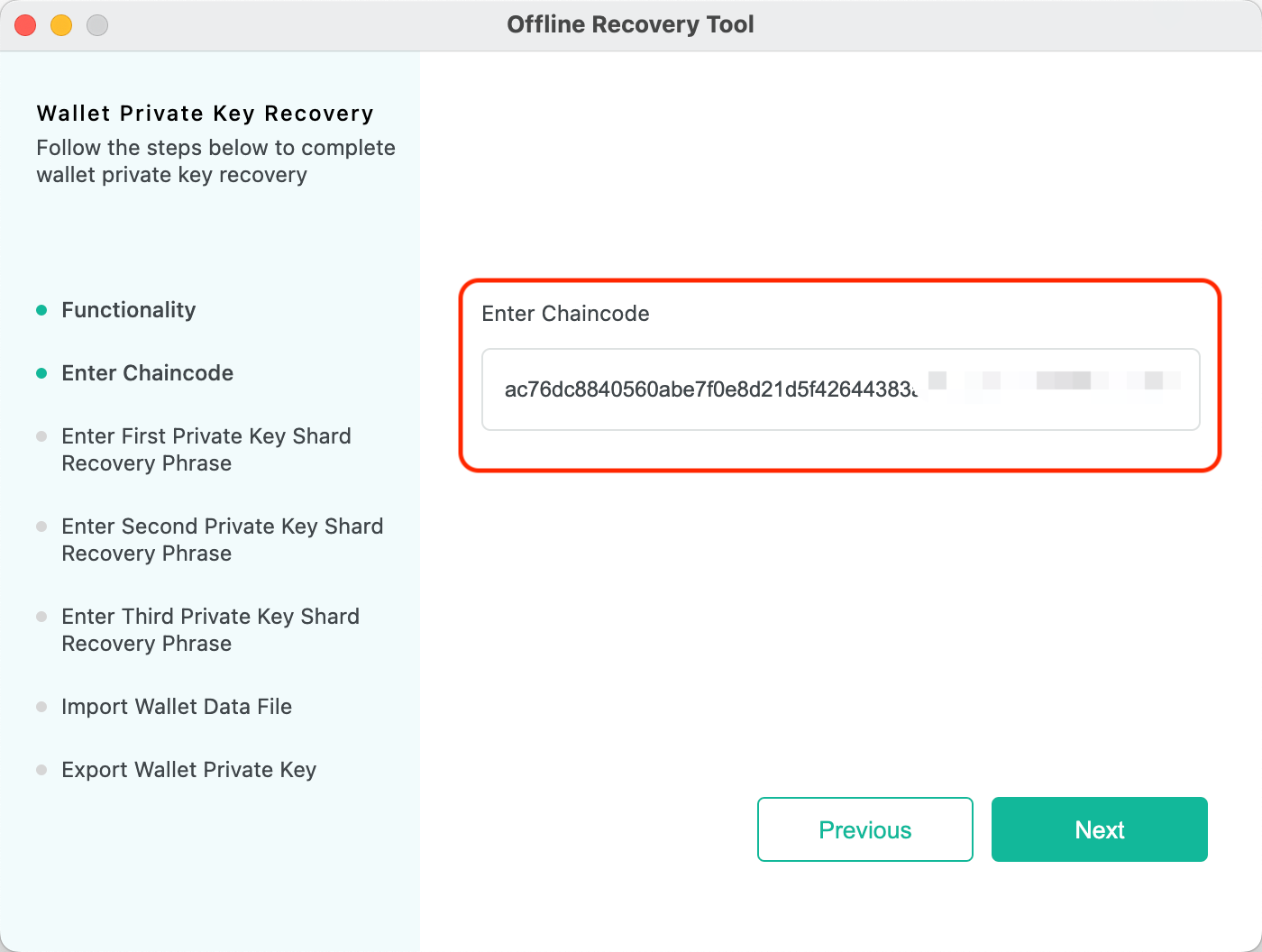Image resolution: width=1262 pixels, height=952 pixels.
Task: Click green bullet beside Enter Chaincode step
Action: tap(41, 373)
